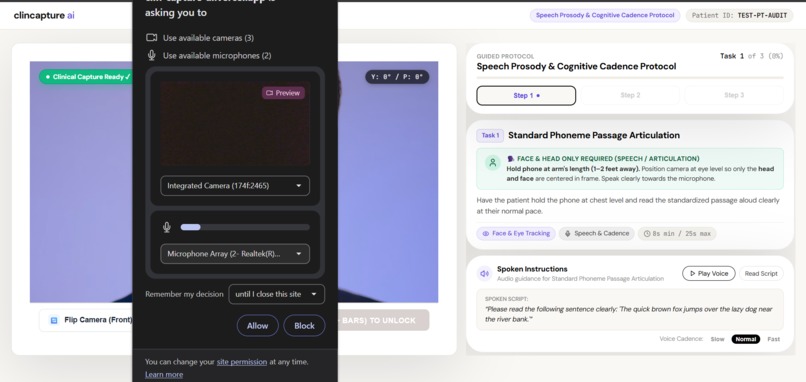The width and height of the screenshot is (806, 382).
Task: Click the Speech Prosody protocol pill in header
Action: (605, 15)
